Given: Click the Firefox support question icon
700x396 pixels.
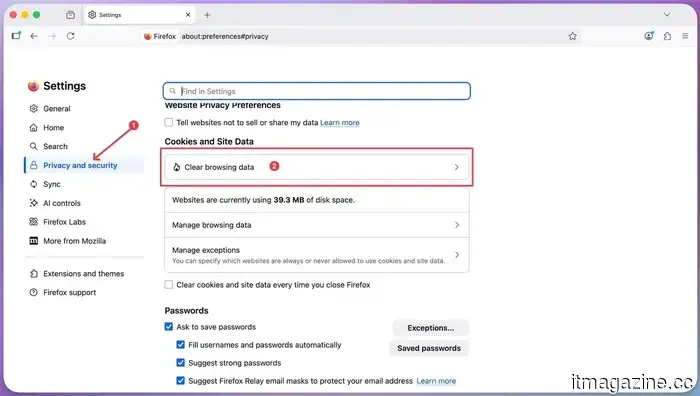Looking at the screenshot, I should click(x=33, y=292).
